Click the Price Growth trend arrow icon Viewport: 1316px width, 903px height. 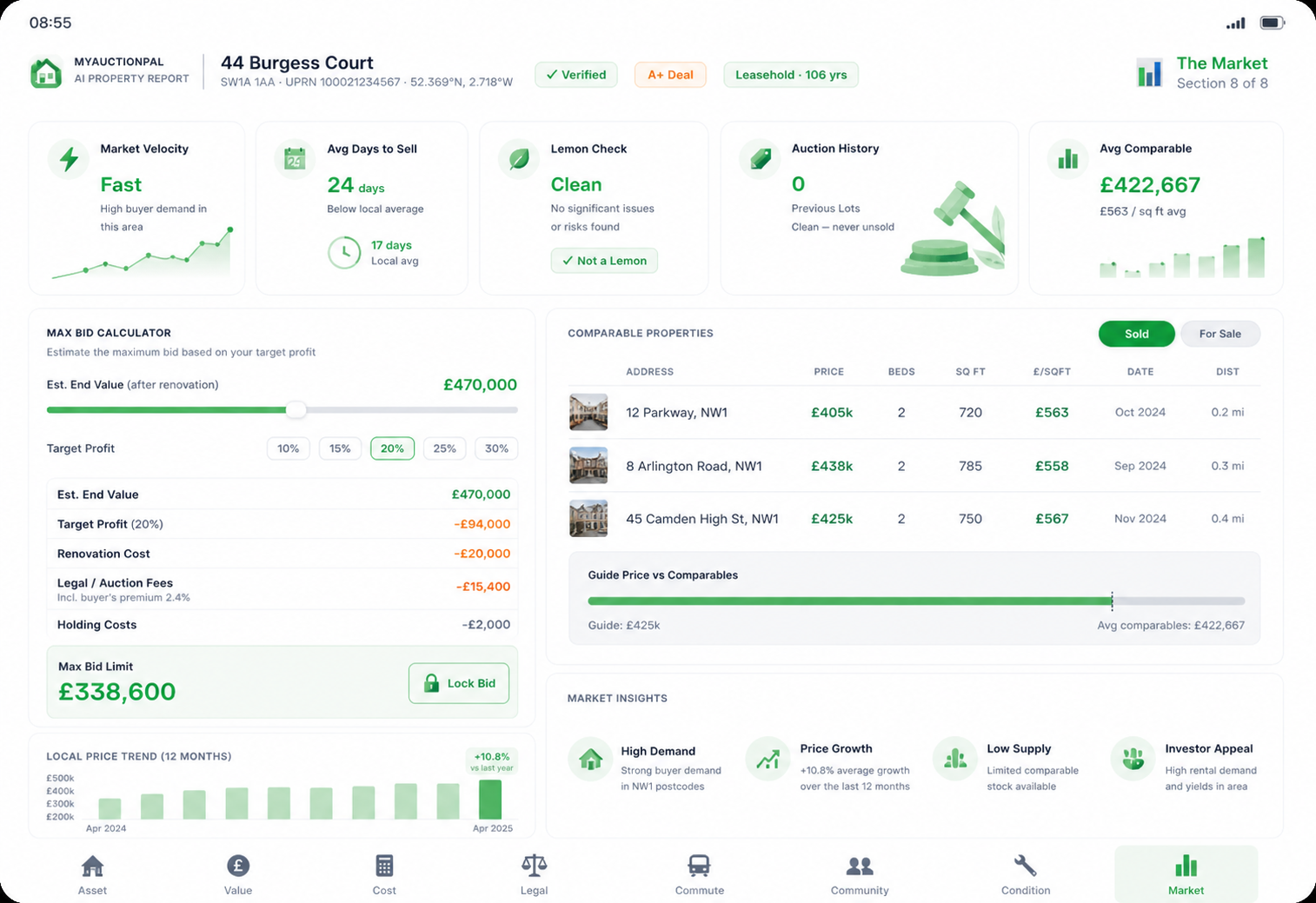(x=768, y=759)
